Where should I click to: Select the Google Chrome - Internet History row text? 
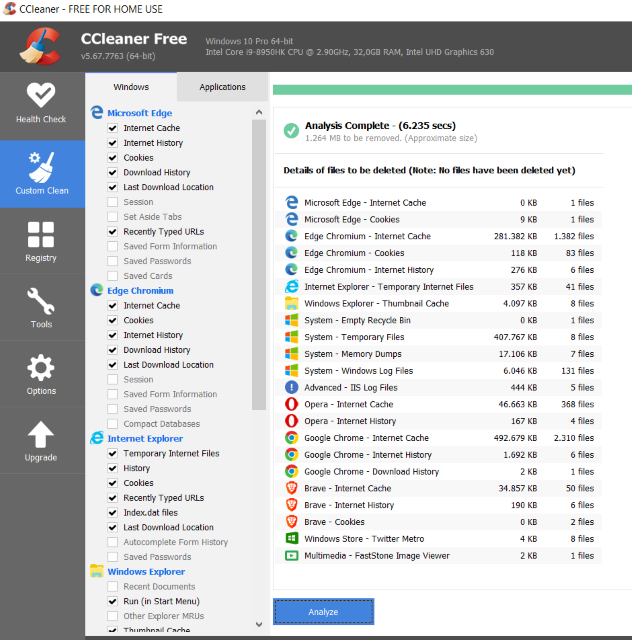coord(368,455)
